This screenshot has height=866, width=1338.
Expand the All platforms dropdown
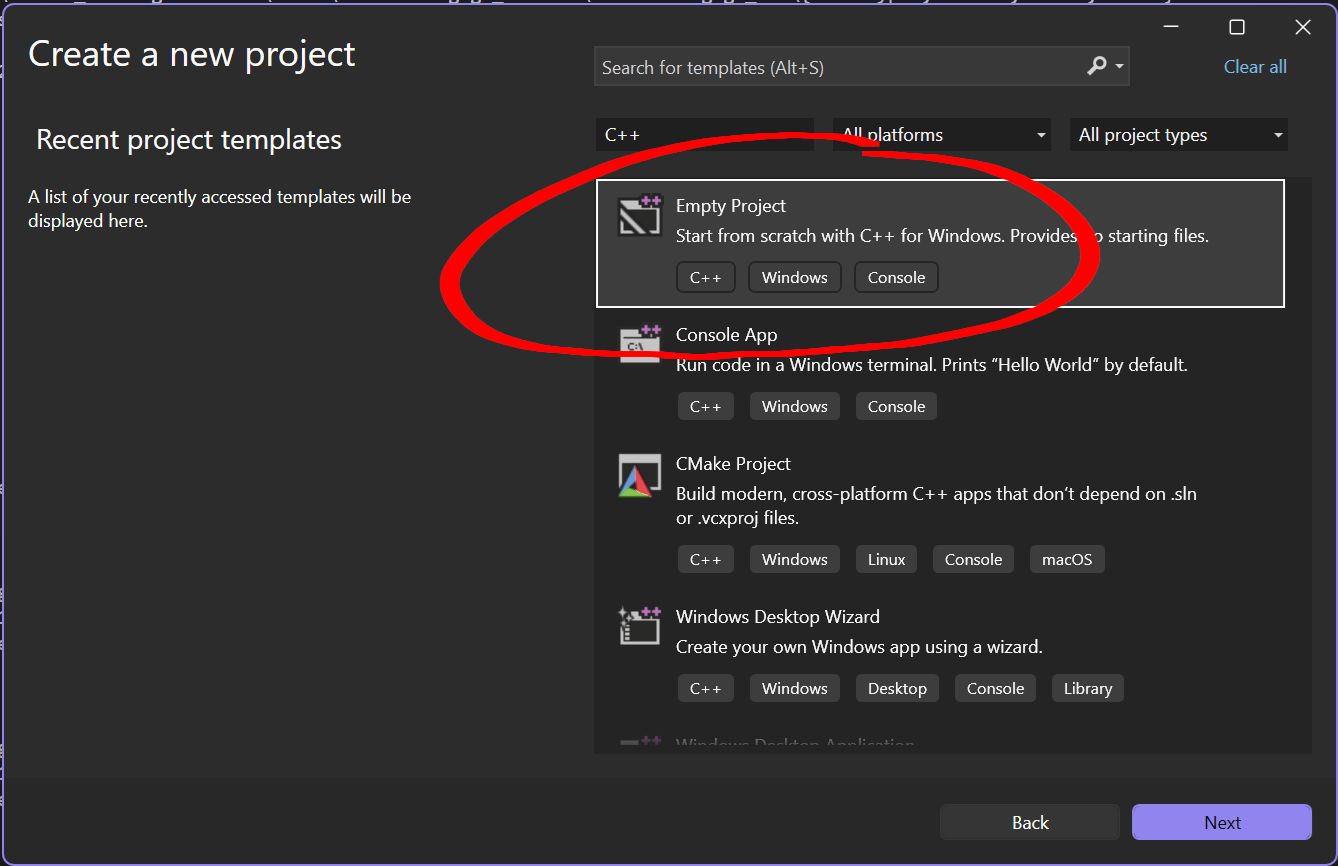point(942,135)
